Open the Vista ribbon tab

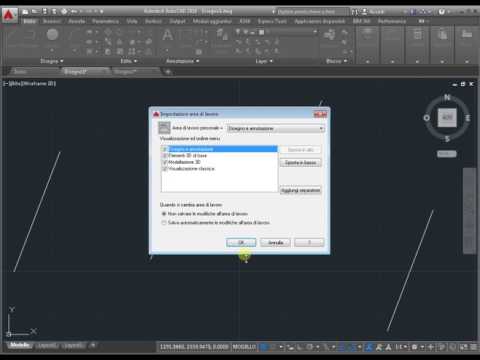click(x=132, y=21)
